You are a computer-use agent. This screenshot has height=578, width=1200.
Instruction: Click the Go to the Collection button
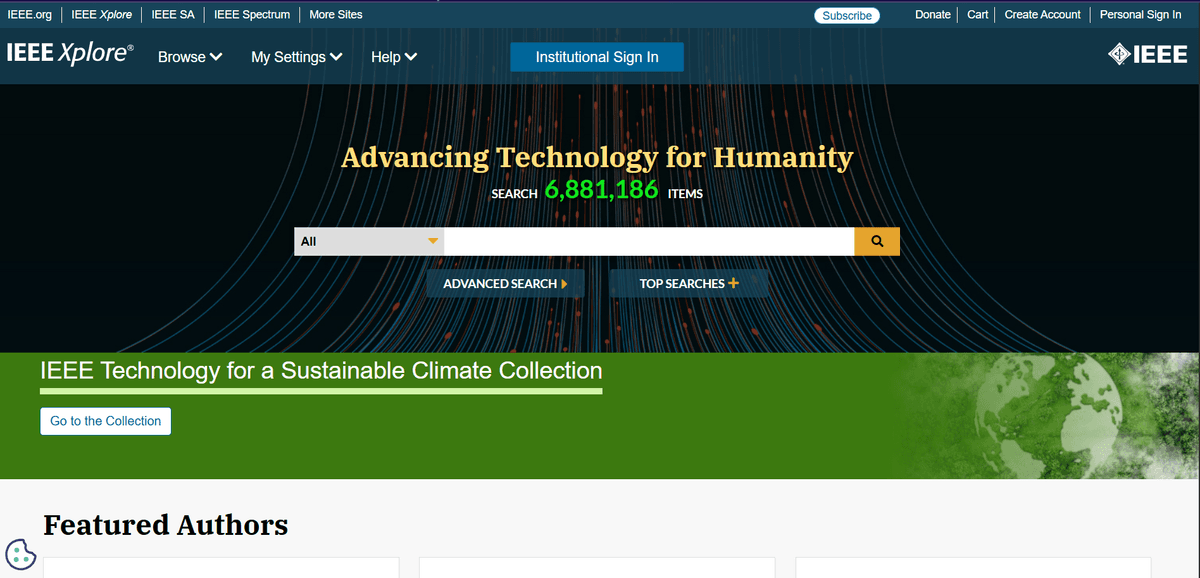coord(106,421)
